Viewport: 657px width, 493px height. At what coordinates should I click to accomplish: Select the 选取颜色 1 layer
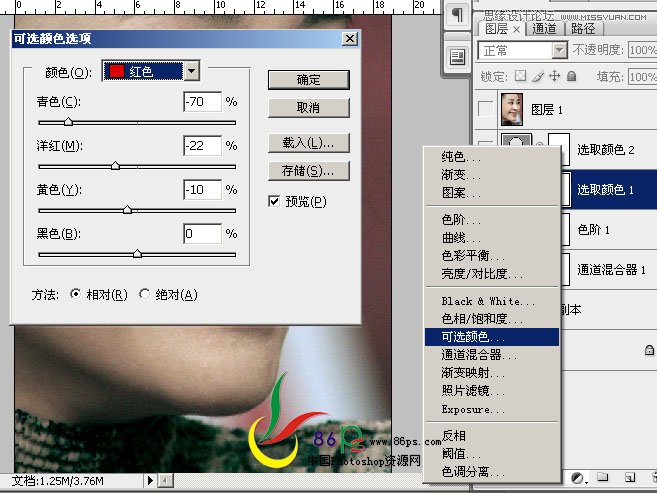[609, 189]
